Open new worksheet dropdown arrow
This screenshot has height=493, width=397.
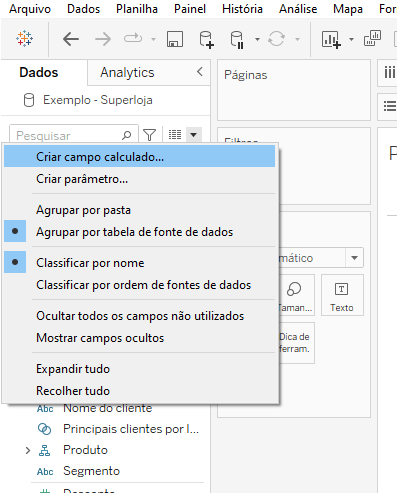(351, 39)
